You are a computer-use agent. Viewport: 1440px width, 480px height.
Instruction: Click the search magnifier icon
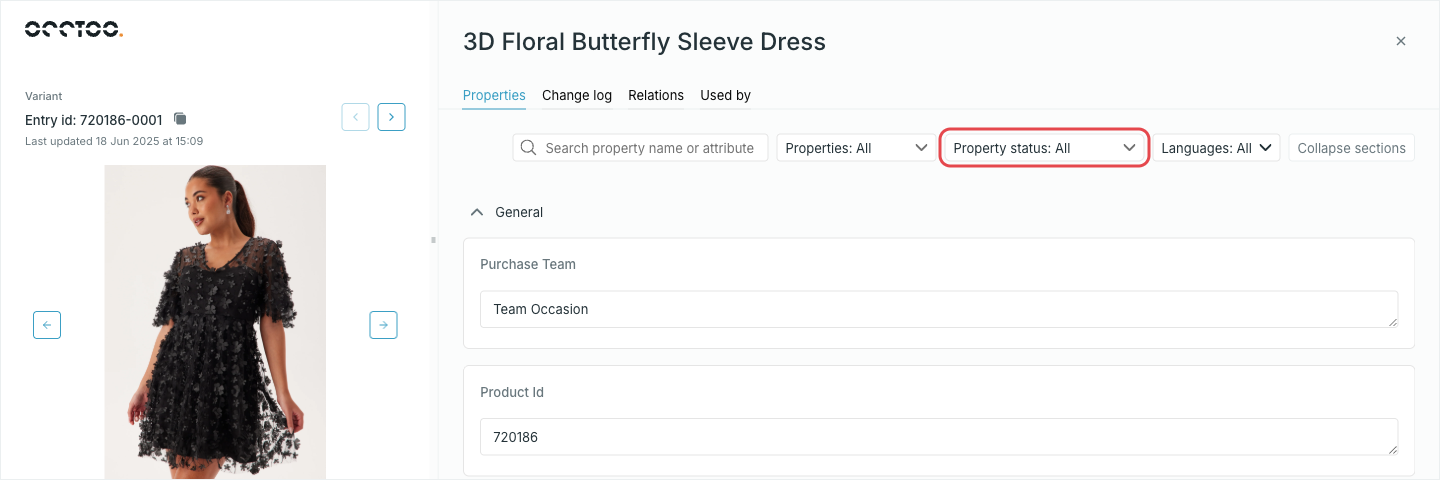[x=529, y=148]
